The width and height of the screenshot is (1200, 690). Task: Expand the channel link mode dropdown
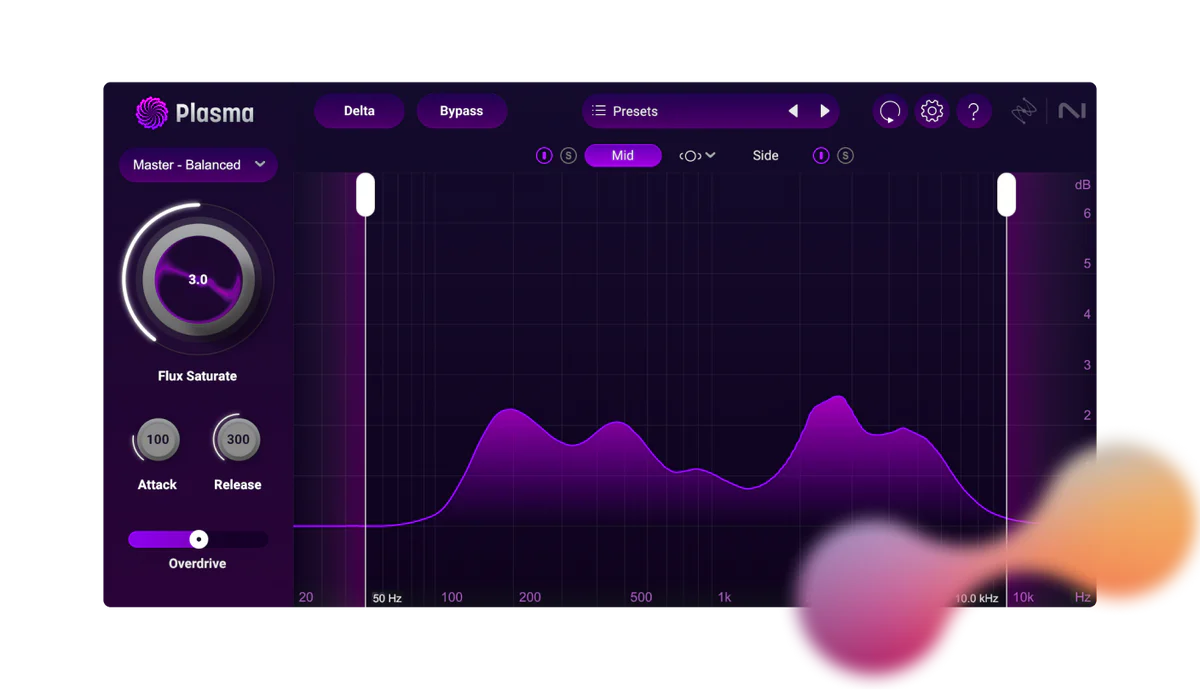tap(697, 156)
